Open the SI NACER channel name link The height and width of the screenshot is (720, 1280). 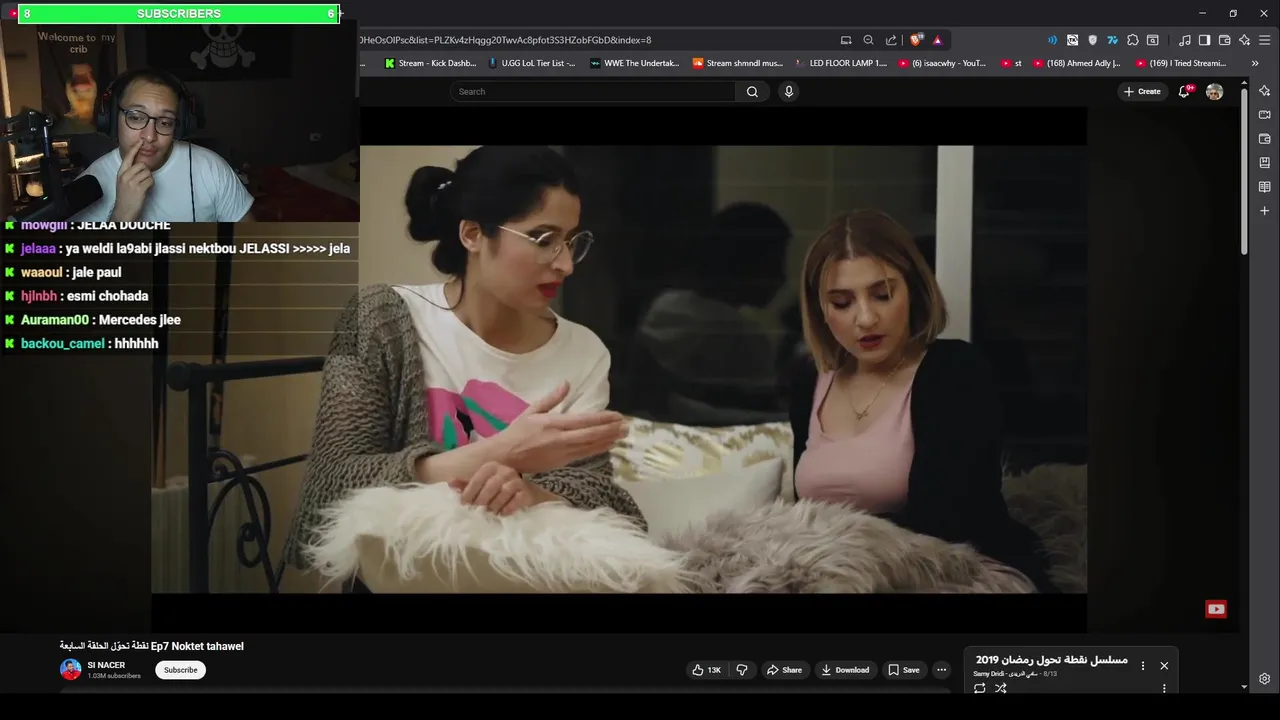click(x=106, y=665)
